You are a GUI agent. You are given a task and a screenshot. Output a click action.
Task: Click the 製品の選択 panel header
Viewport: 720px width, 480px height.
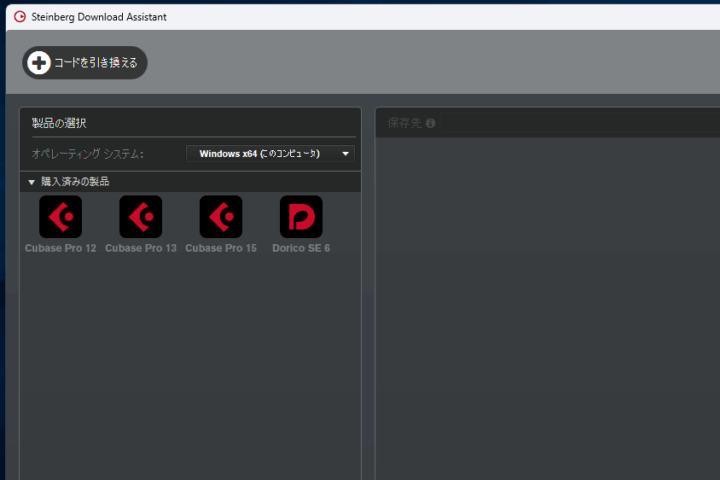click(x=59, y=123)
